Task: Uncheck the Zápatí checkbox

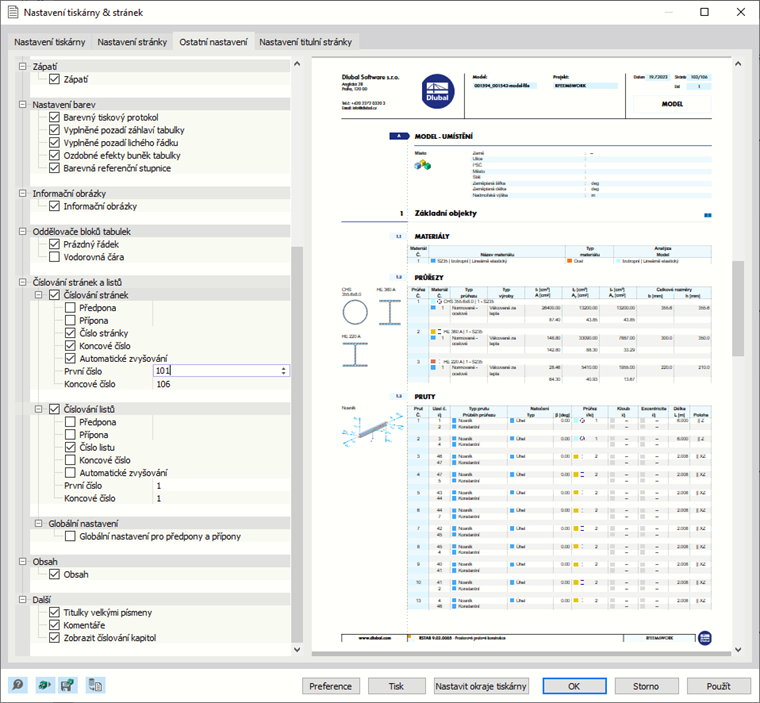Action: pos(54,79)
